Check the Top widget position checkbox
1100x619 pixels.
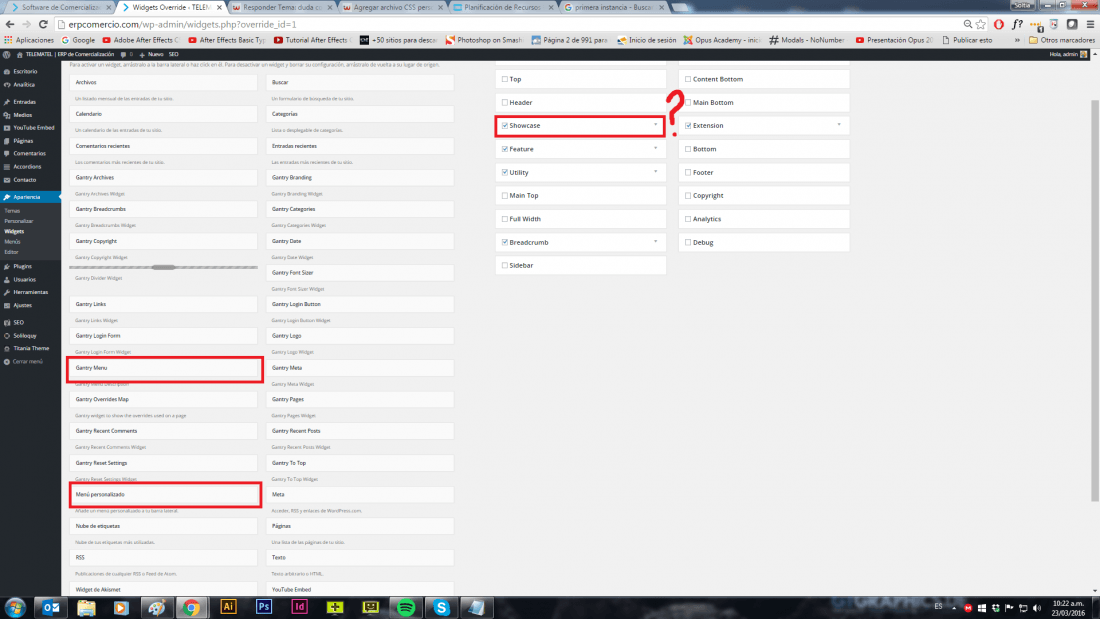[504, 79]
